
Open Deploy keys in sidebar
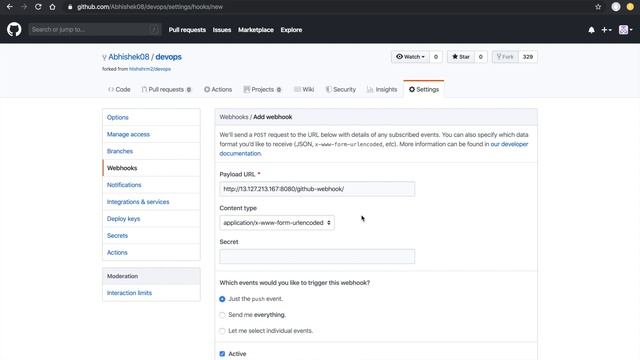(x=151, y=219)
